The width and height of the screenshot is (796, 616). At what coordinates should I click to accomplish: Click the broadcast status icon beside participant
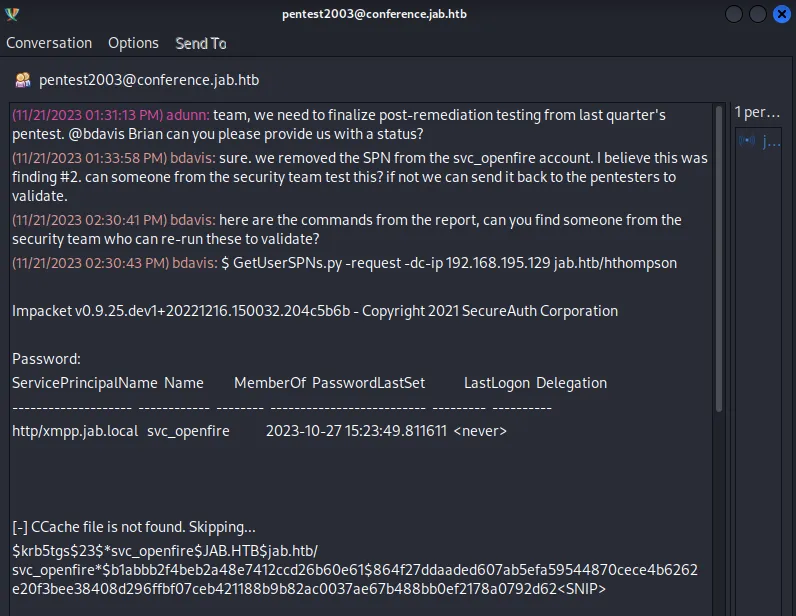tap(747, 141)
